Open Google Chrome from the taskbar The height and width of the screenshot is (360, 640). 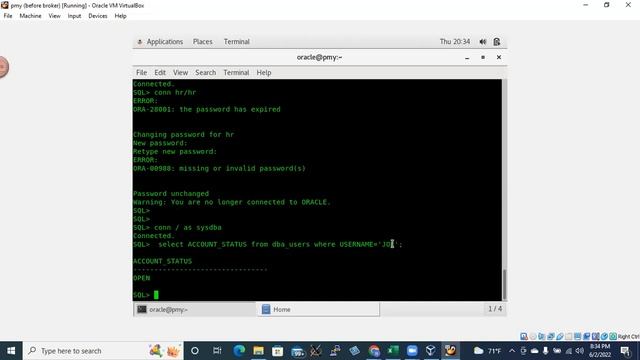374,351
